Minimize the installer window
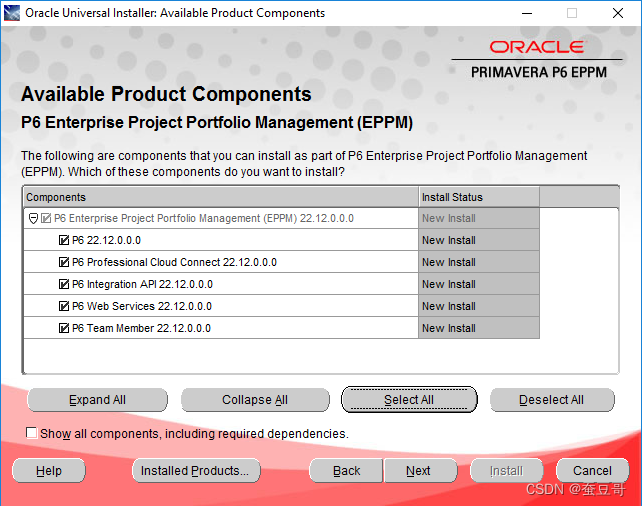This screenshot has height=506, width=642. click(x=527, y=13)
